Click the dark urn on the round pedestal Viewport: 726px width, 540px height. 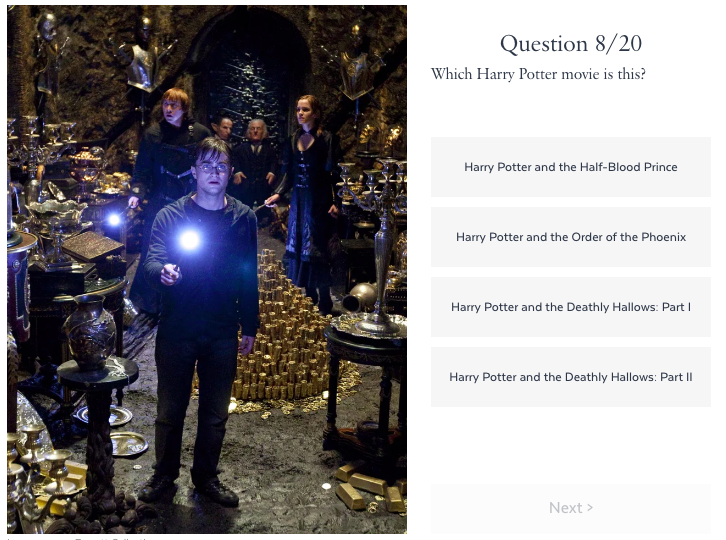click(x=90, y=331)
